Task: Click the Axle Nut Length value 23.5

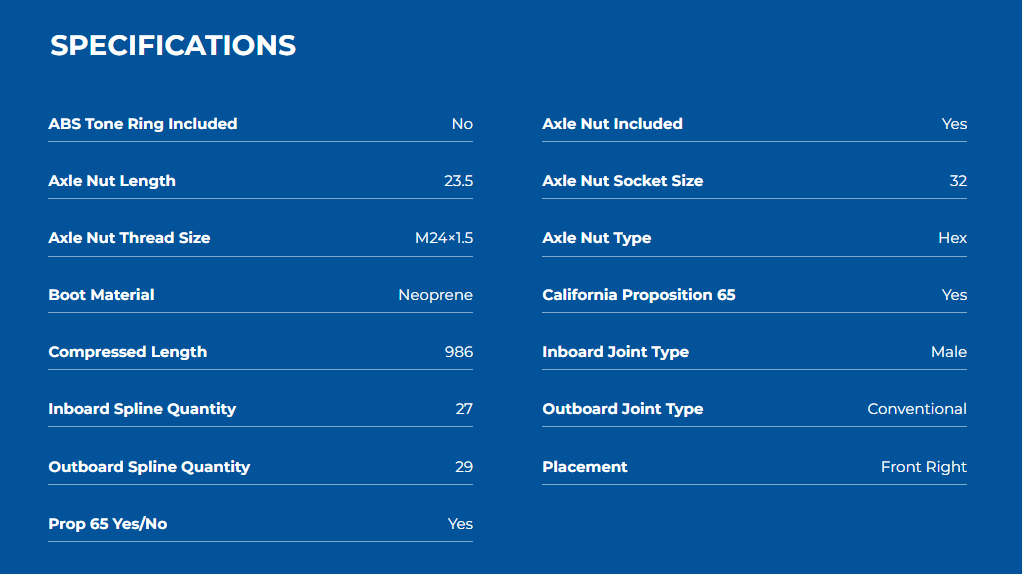Action: tap(458, 181)
